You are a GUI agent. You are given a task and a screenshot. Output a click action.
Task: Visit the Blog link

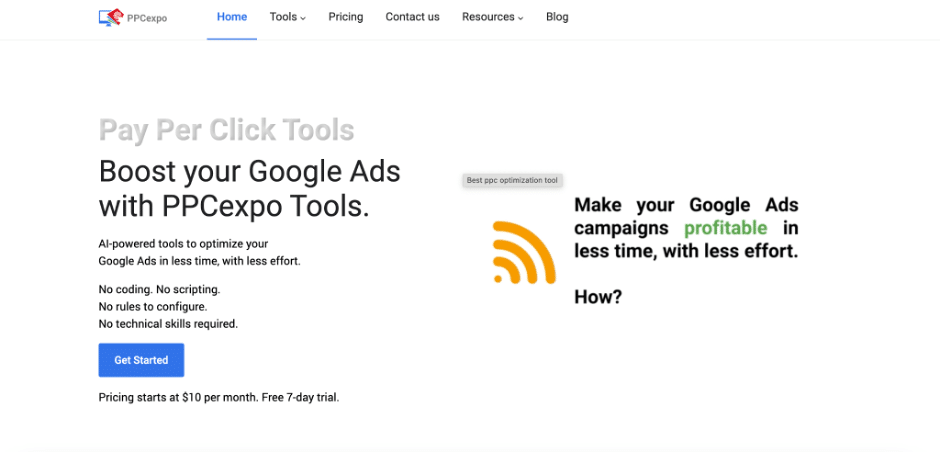(x=557, y=17)
